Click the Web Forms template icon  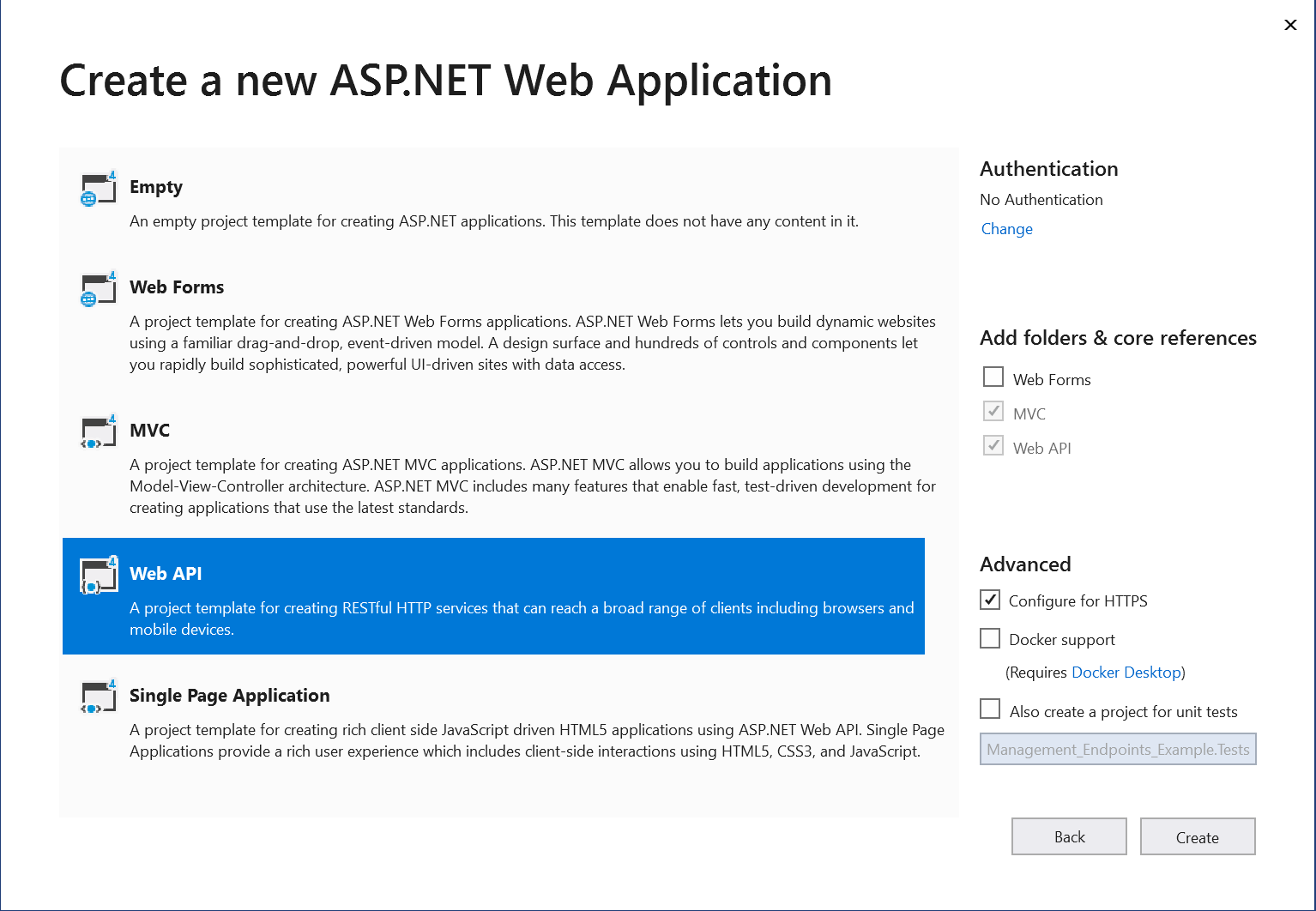coord(96,290)
